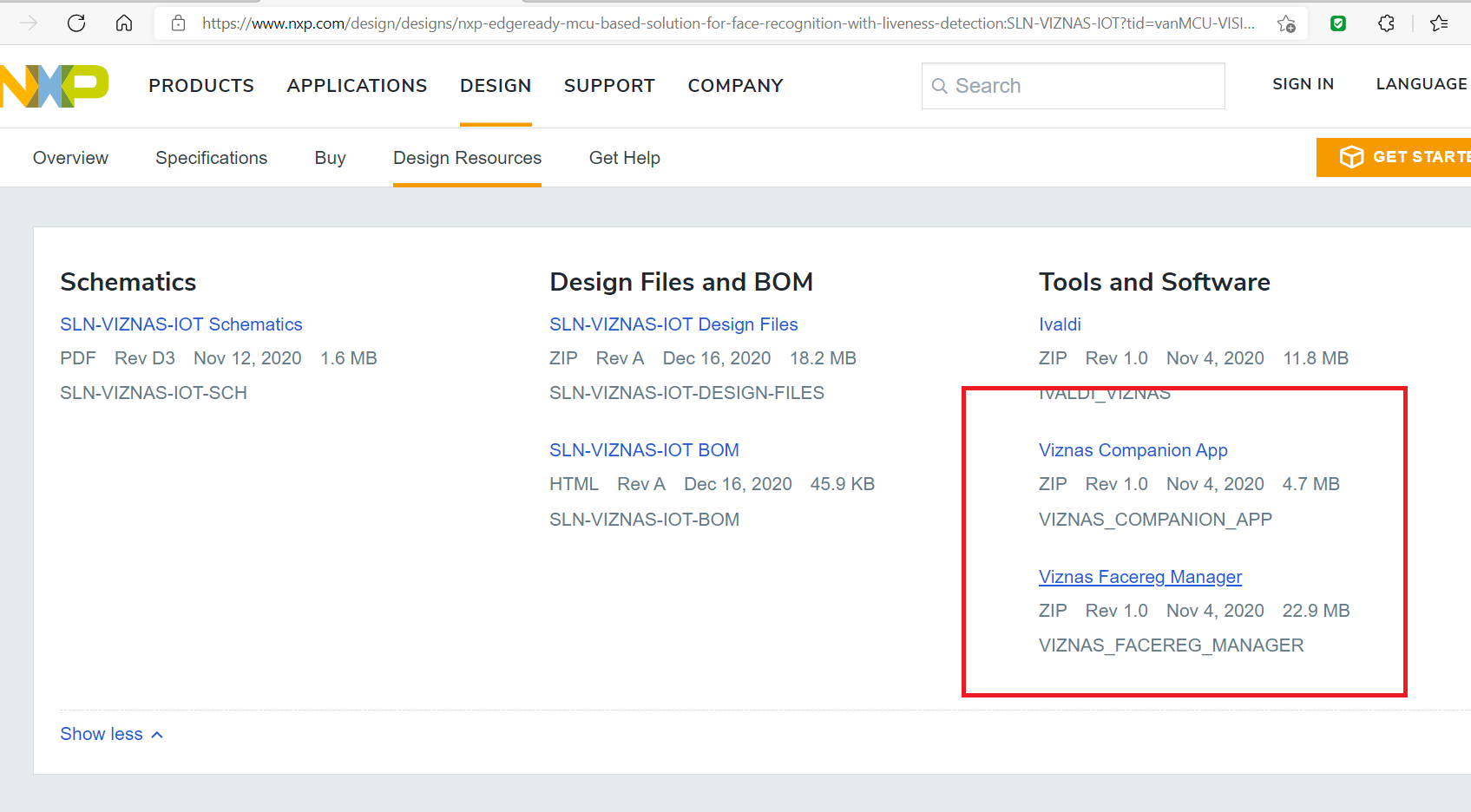The width and height of the screenshot is (1471, 812).
Task: Open the PRODUCTS menu
Action: 201,86
